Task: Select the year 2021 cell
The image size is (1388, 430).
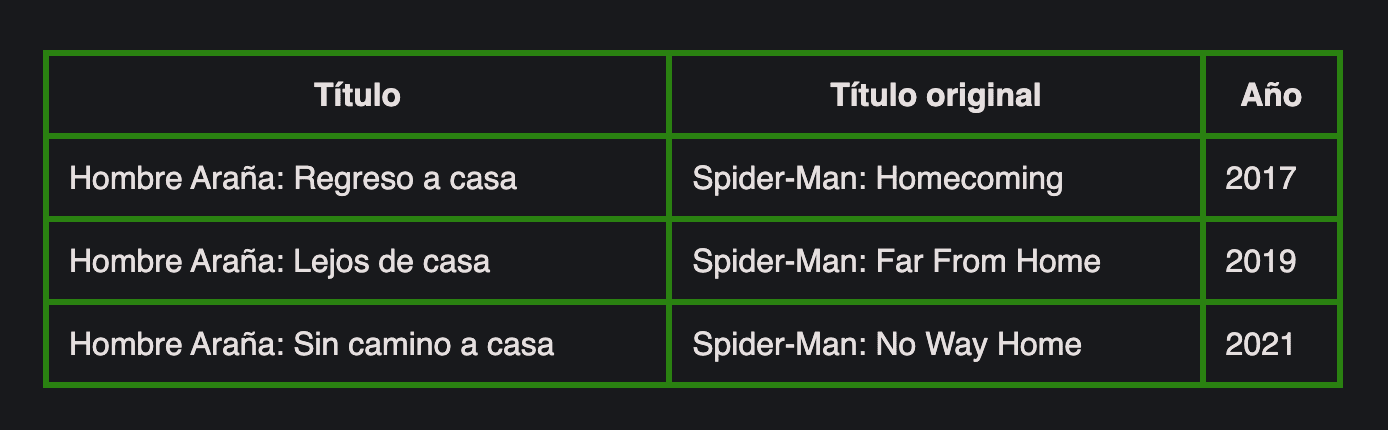Action: 1260,345
